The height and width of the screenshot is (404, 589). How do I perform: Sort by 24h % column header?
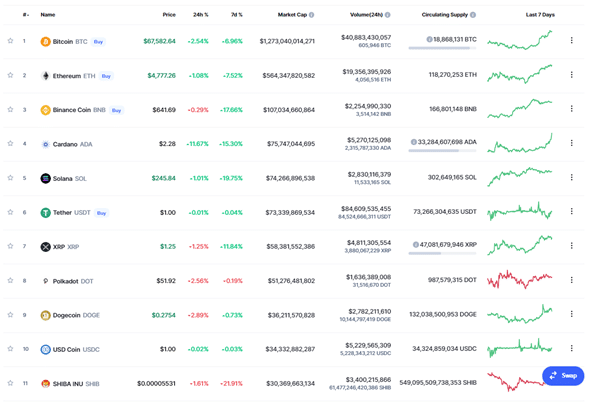pyautogui.click(x=201, y=15)
